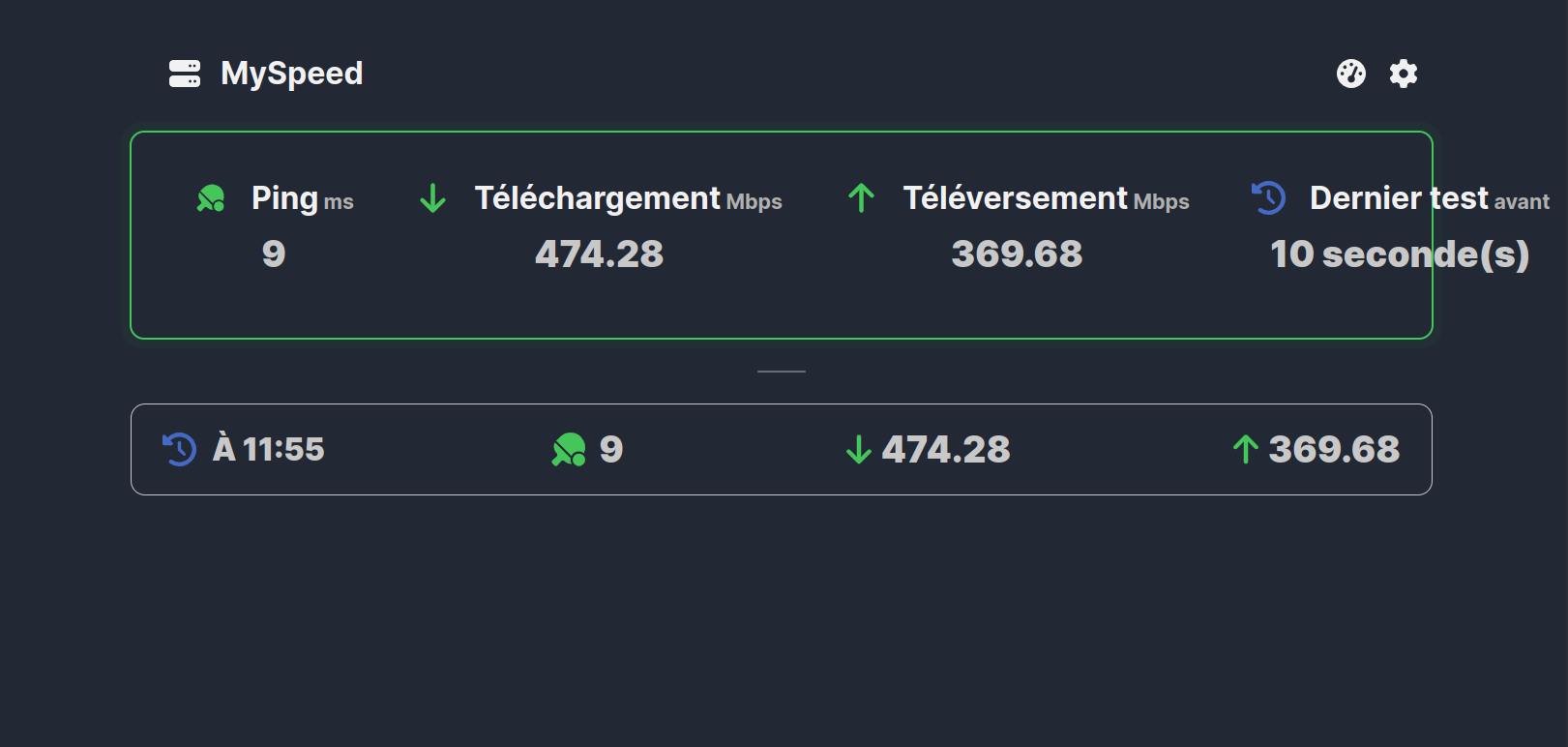
Task: Open settings via the gear icon
Action: (x=1403, y=74)
